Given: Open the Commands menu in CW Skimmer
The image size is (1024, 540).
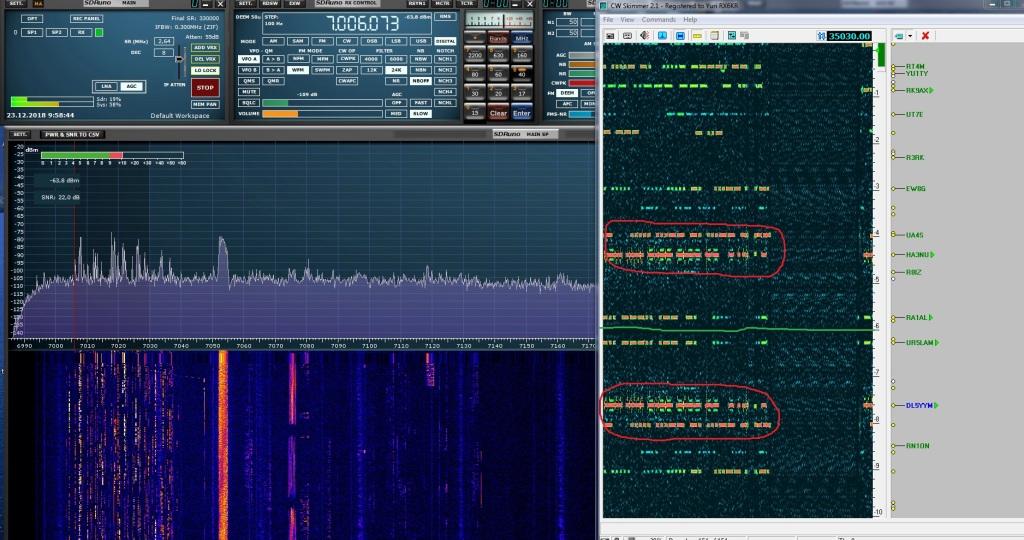Looking at the screenshot, I should pyautogui.click(x=658, y=20).
